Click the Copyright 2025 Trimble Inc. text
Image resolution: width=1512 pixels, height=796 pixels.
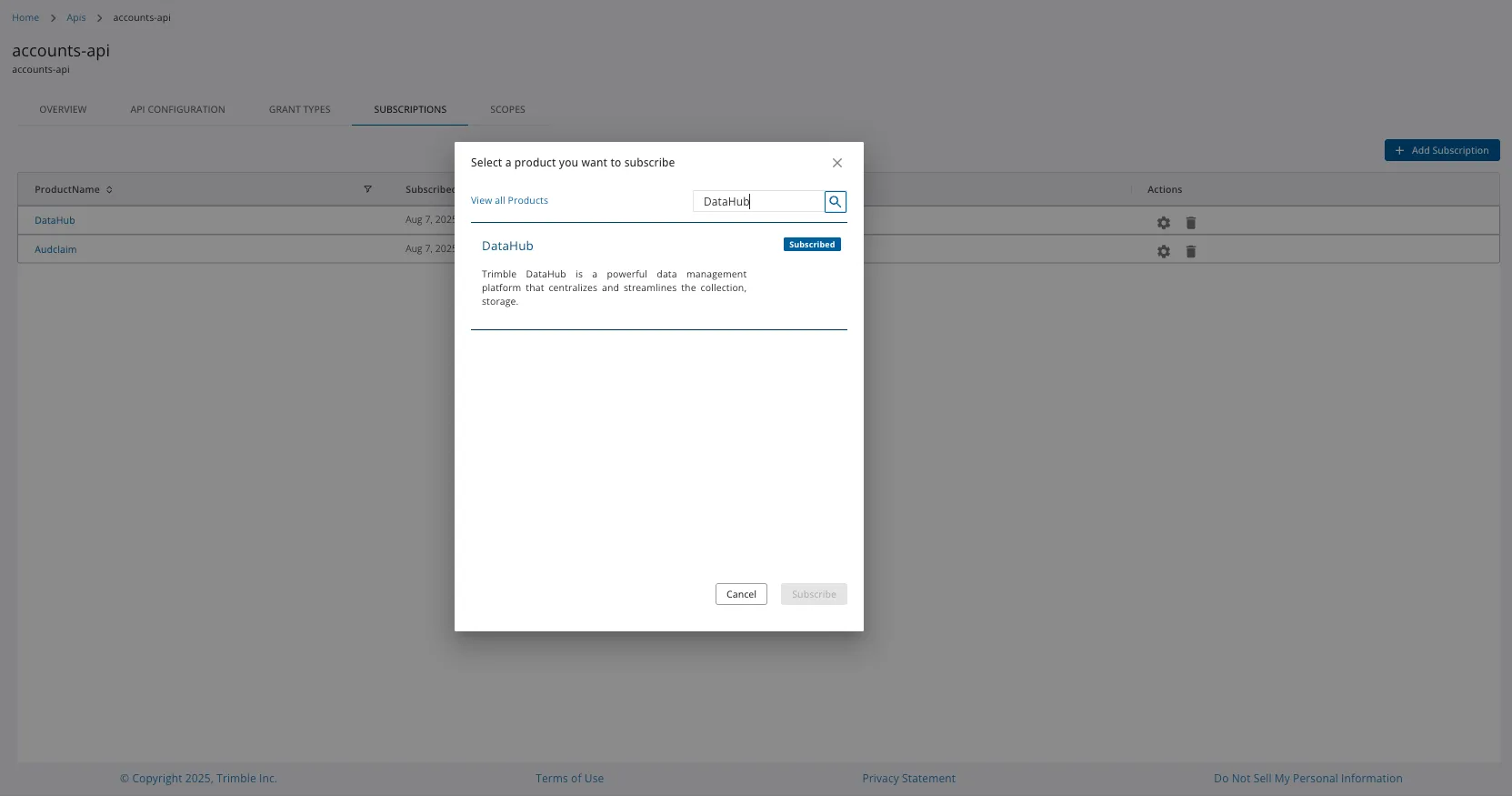(x=198, y=779)
